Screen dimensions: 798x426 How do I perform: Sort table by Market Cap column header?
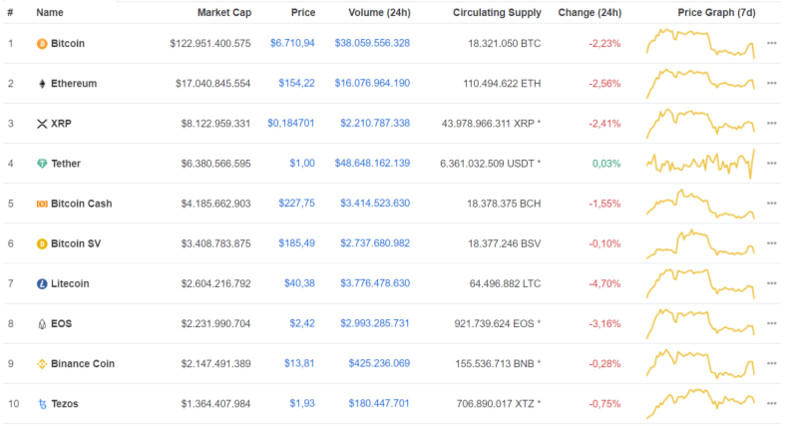[x=224, y=13]
